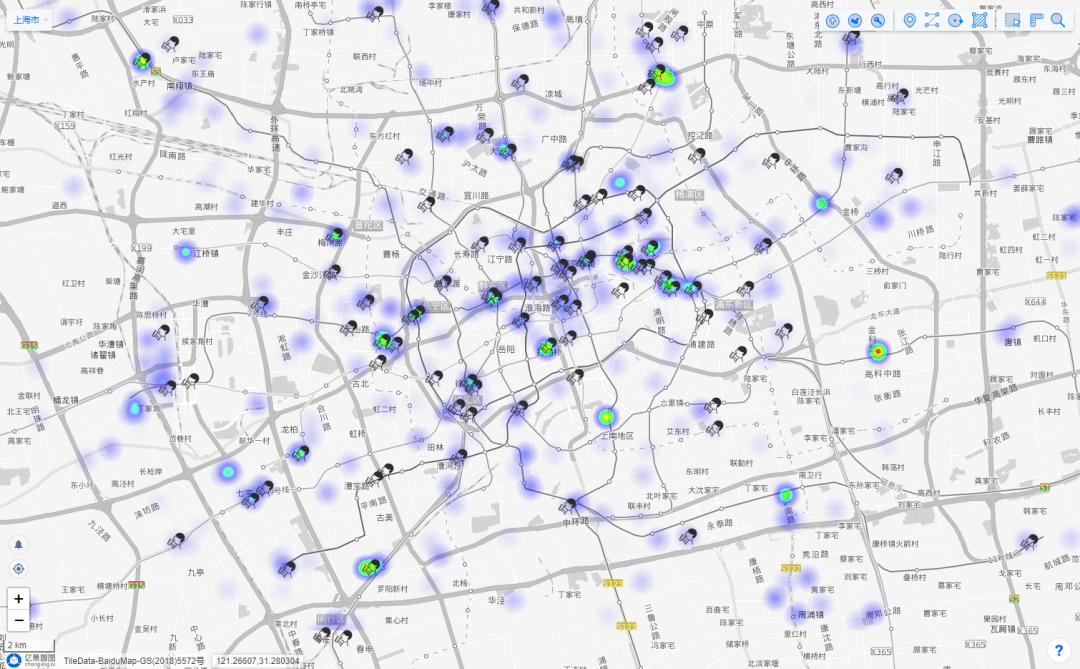Click the locate/recenter target button

[18, 569]
